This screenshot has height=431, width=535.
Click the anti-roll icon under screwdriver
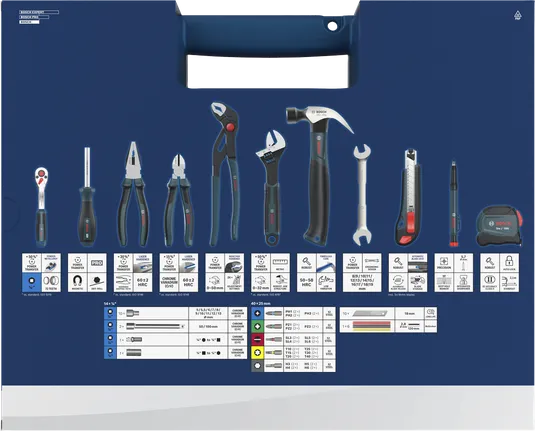97,282
